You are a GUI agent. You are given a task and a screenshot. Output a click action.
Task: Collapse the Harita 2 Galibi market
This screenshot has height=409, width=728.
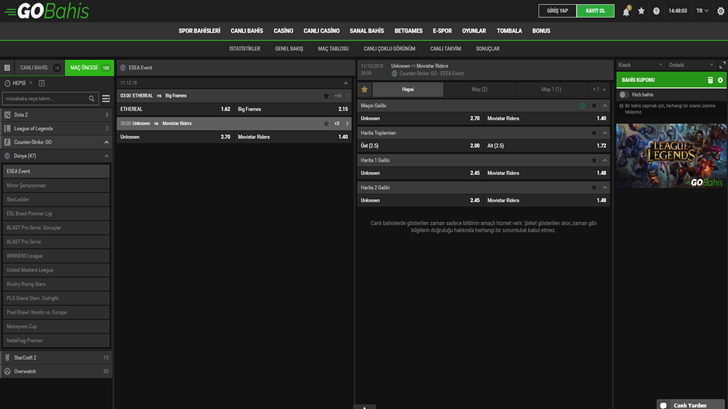pyautogui.click(x=604, y=188)
